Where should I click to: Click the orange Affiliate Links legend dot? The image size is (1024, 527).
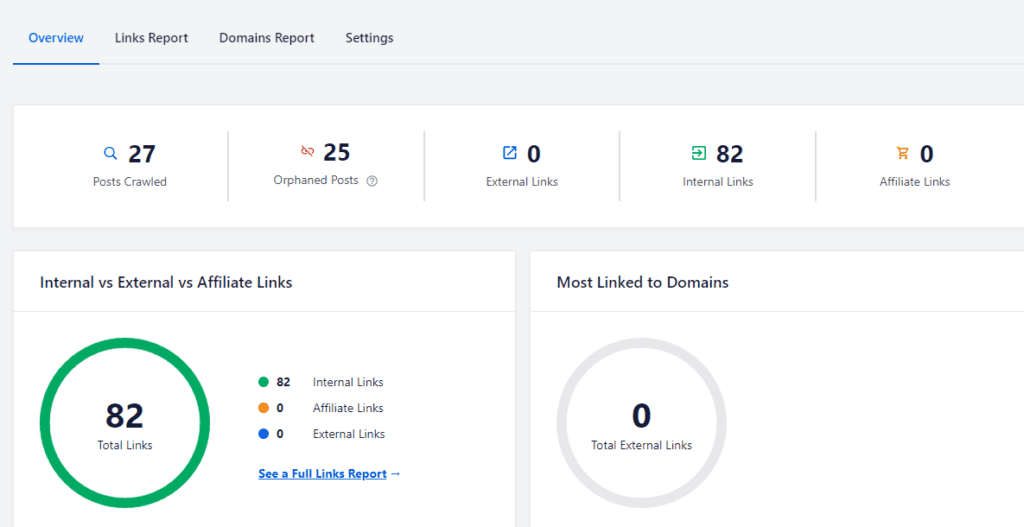pos(264,408)
